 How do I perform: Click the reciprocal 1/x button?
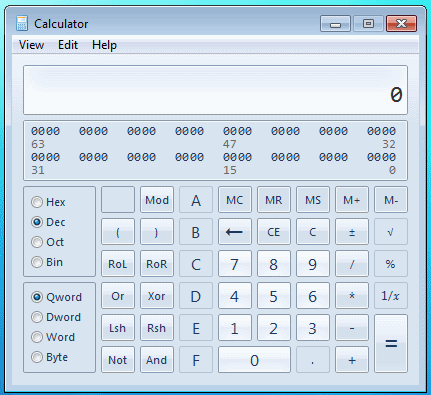click(x=391, y=296)
